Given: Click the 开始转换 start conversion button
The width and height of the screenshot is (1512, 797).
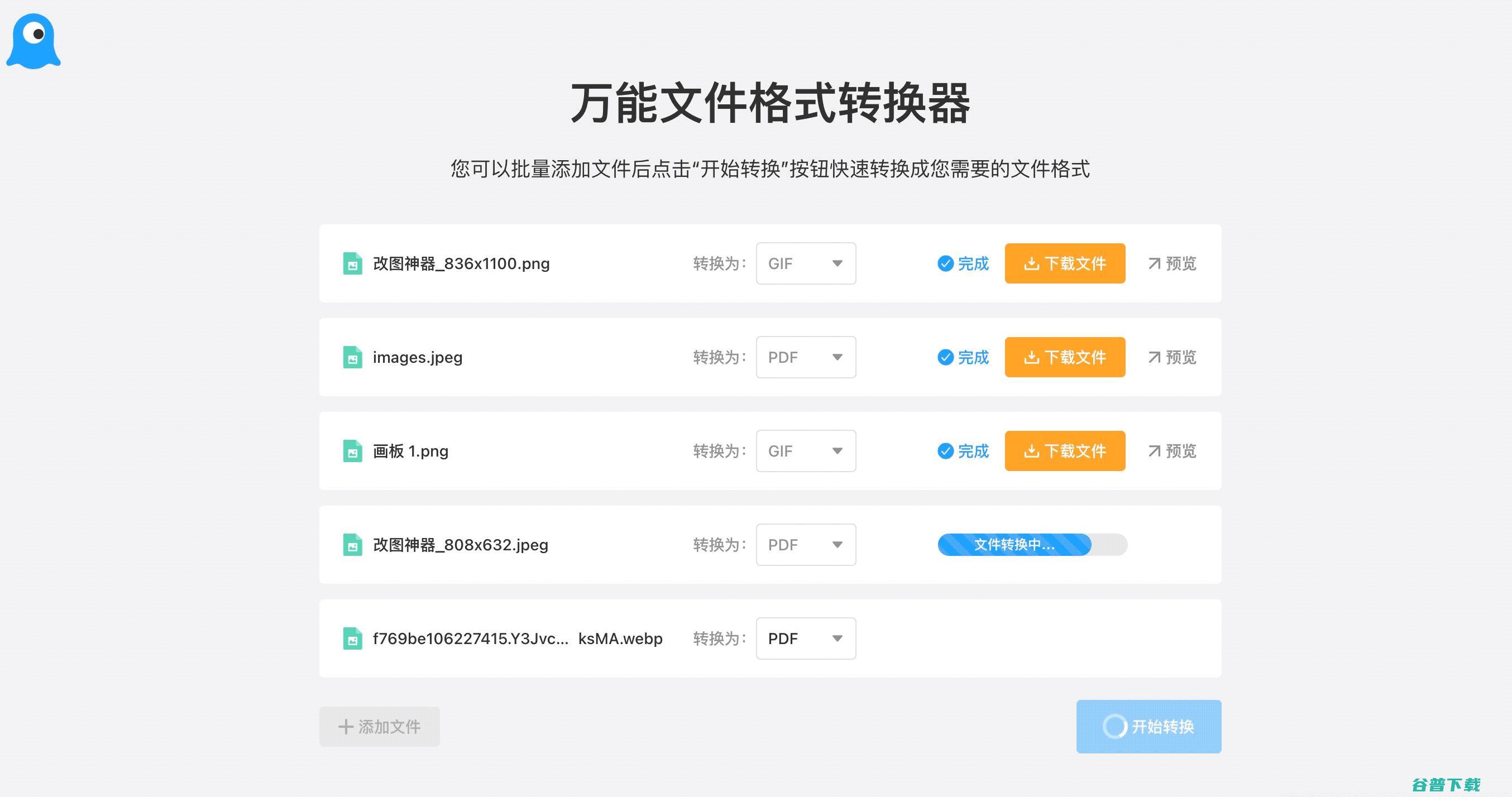Looking at the screenshot, I should click(1149, 727).
